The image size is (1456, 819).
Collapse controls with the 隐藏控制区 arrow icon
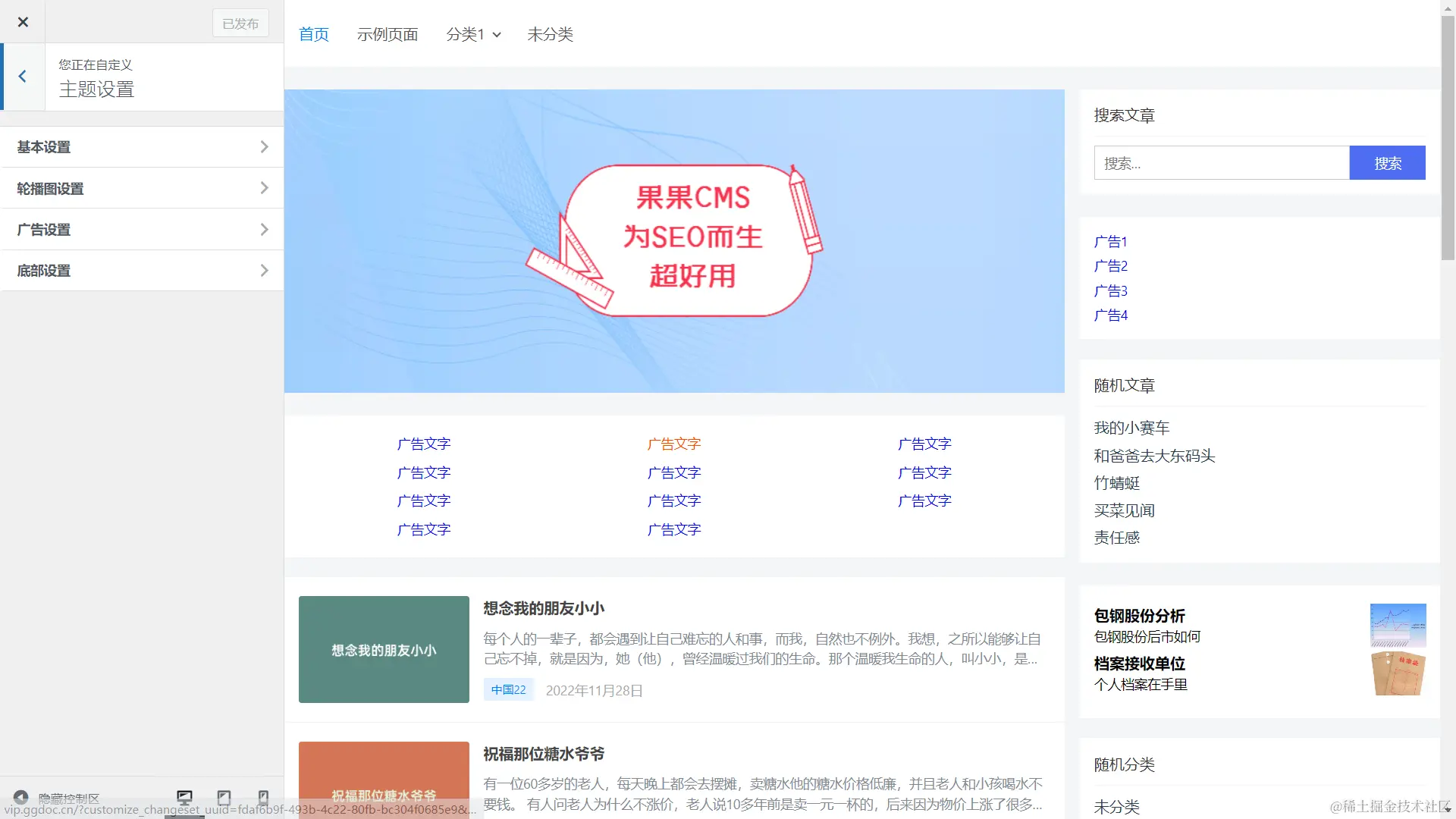click(21, 797)
